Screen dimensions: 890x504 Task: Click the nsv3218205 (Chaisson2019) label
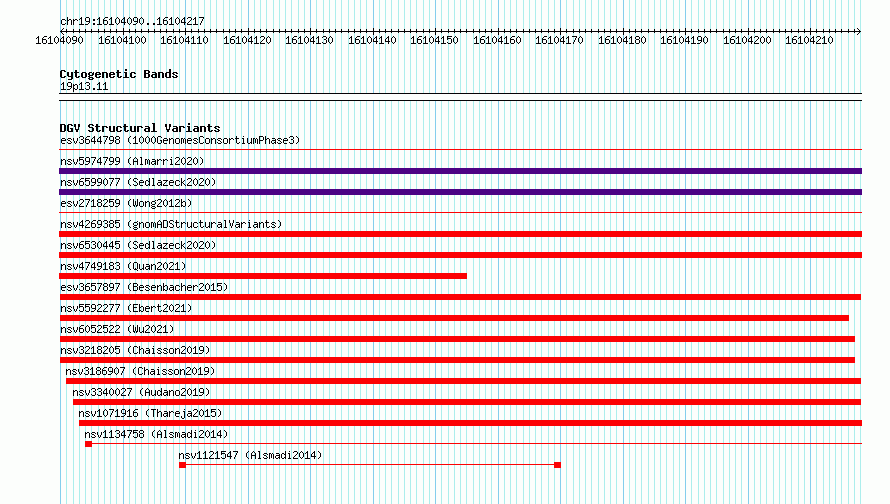[x=135, y=350]
